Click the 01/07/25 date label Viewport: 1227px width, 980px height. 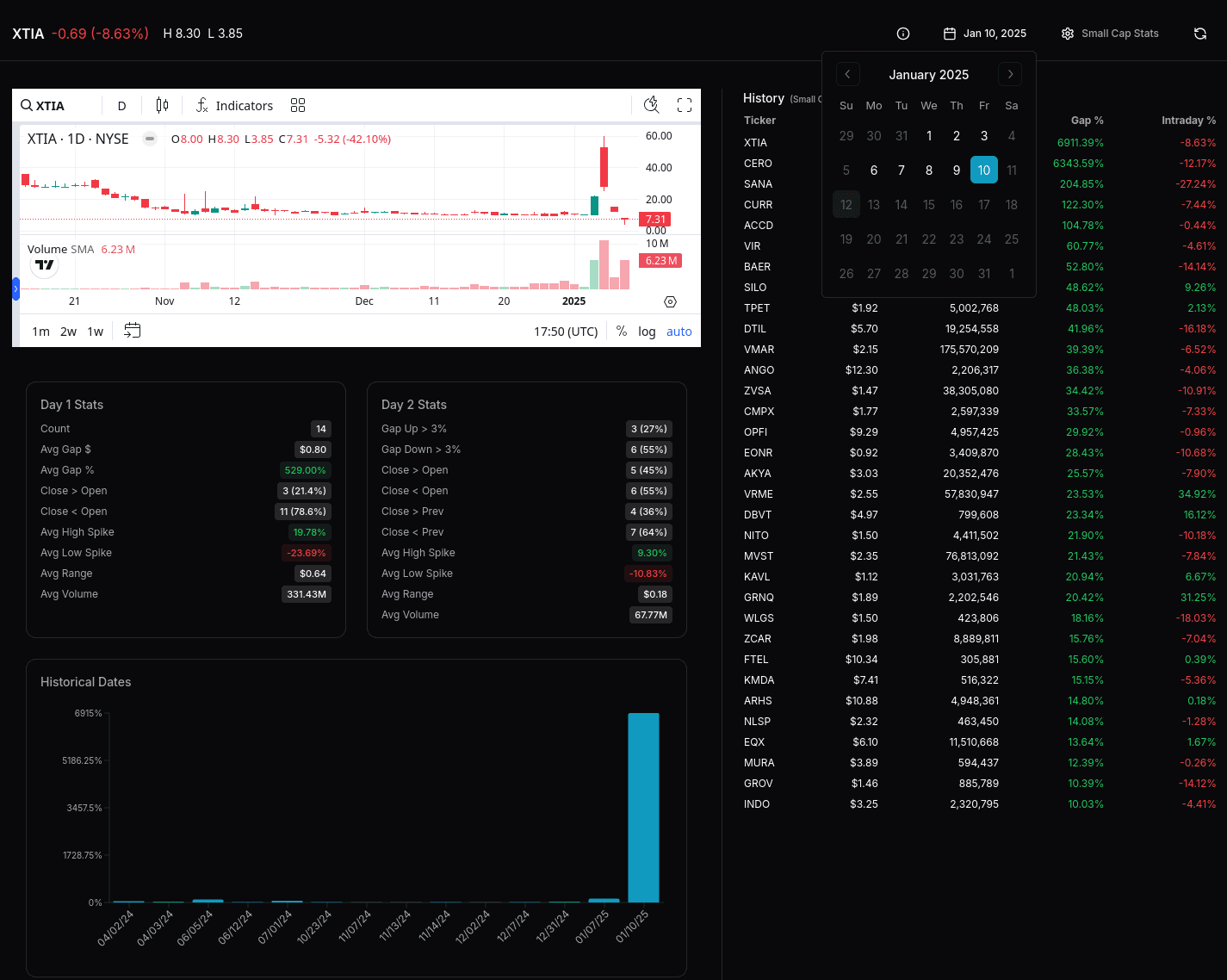pyautogui.click(x=592, y=927)
